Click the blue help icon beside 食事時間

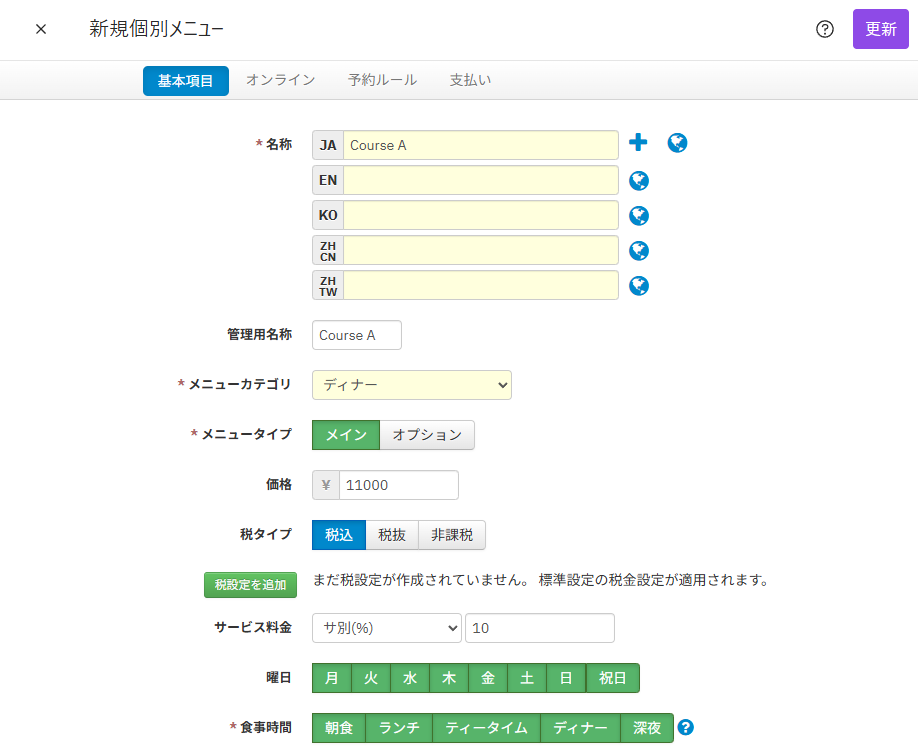pyautogui.click(x=686, y=727)
